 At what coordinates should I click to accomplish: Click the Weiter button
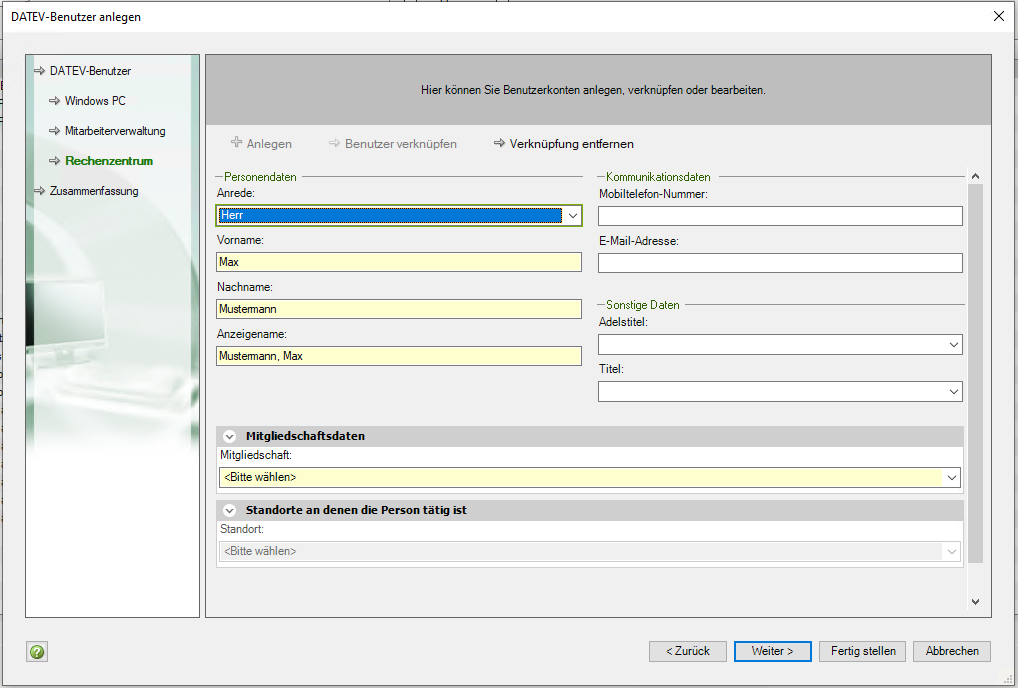point(773,651)
